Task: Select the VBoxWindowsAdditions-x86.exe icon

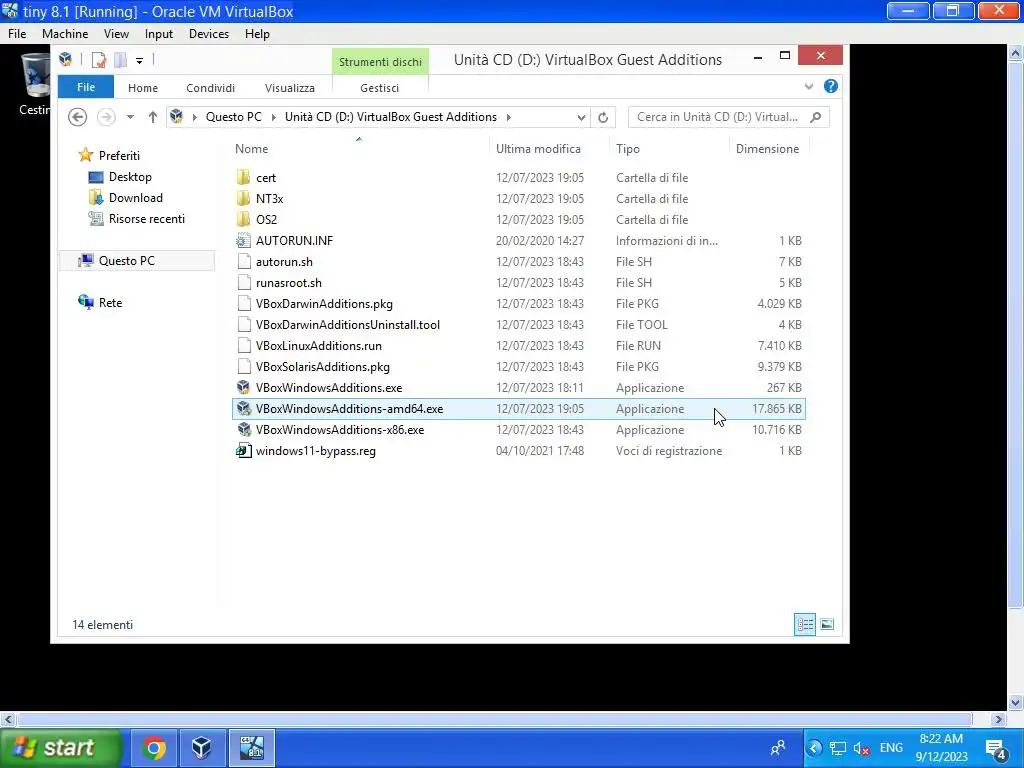Action: click(x=244, y=429)
